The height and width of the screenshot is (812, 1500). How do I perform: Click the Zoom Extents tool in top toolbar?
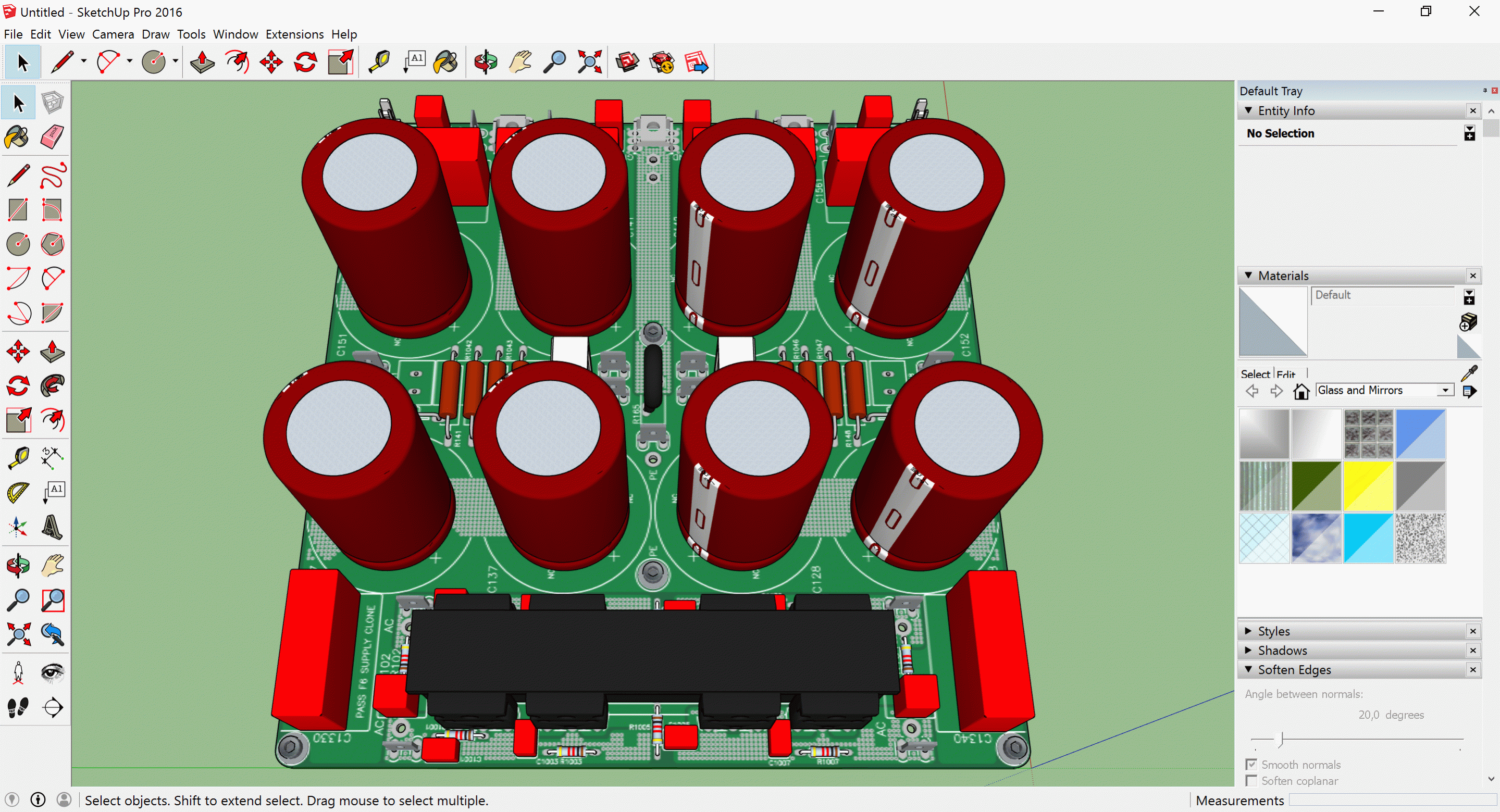click(x=589, y=61)
